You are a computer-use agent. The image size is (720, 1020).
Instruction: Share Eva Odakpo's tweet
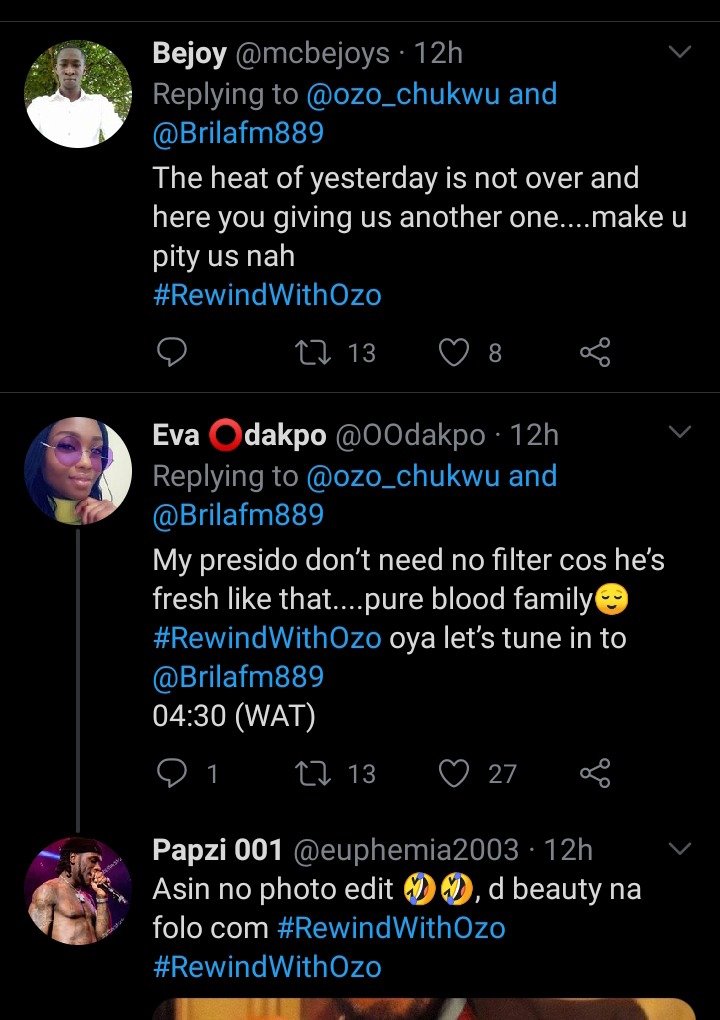595,773
